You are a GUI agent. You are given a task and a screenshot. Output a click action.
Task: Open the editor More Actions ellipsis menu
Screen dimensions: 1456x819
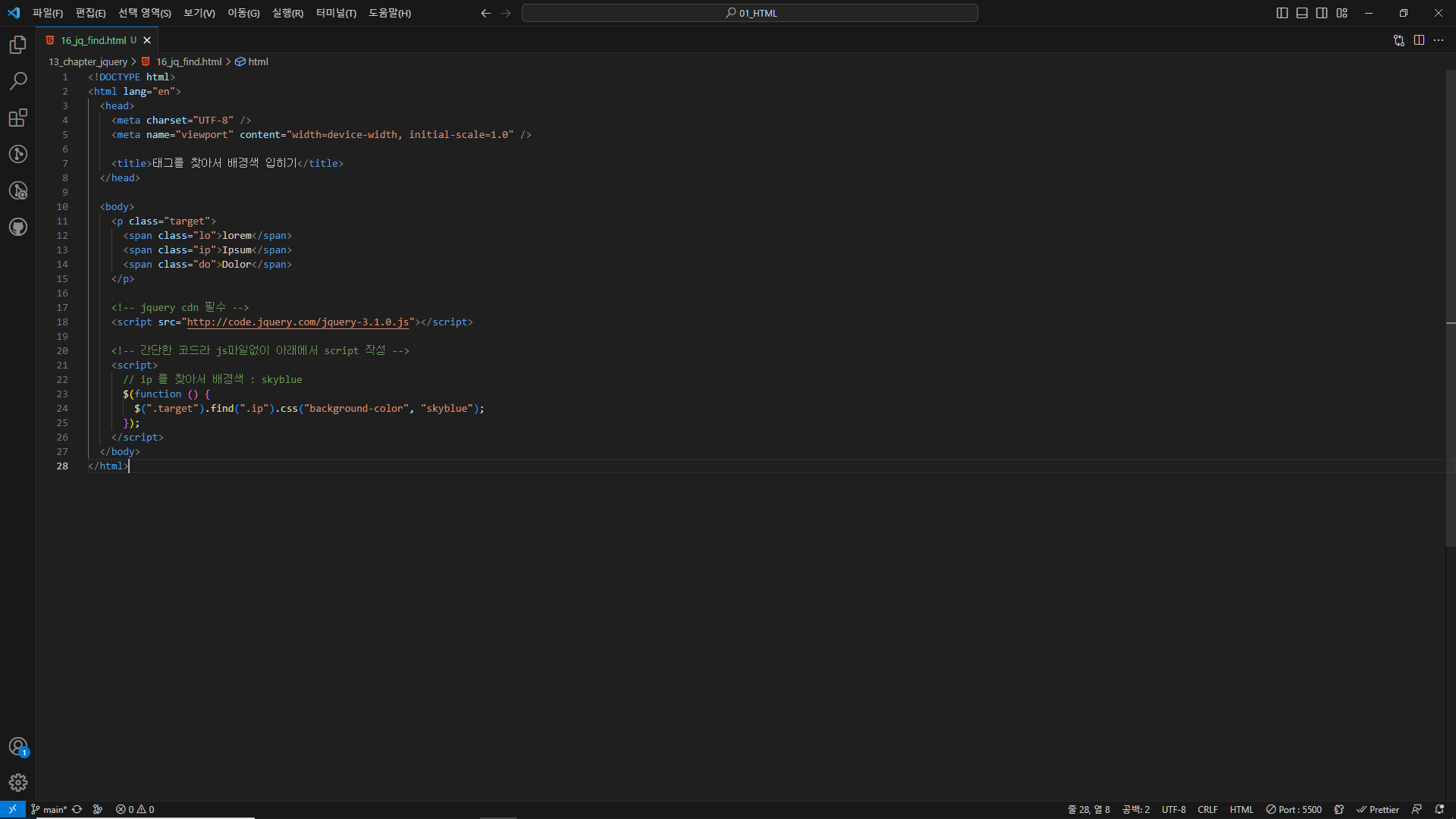tap(1439, 40)
